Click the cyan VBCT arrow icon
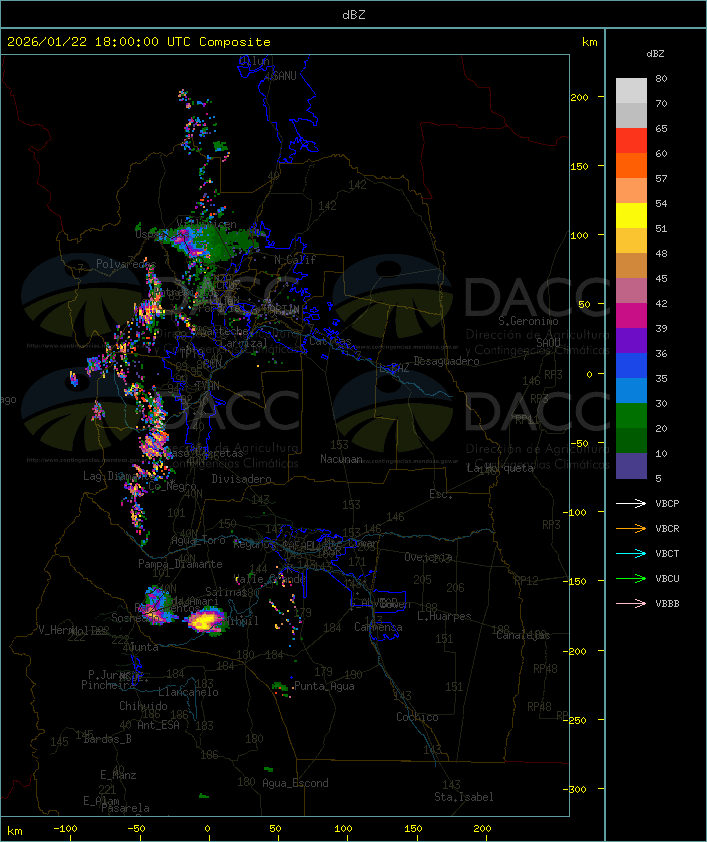The width and height of the screenshot is (707, 842). point(631,553)
